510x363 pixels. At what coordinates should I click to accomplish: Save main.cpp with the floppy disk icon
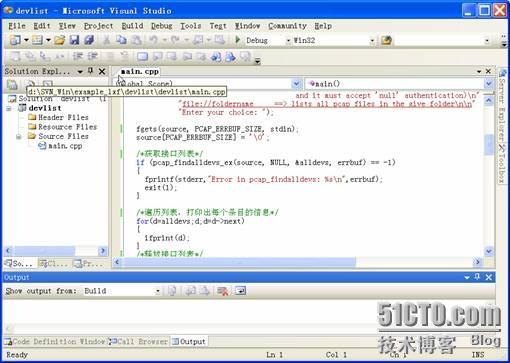(74, 40)
